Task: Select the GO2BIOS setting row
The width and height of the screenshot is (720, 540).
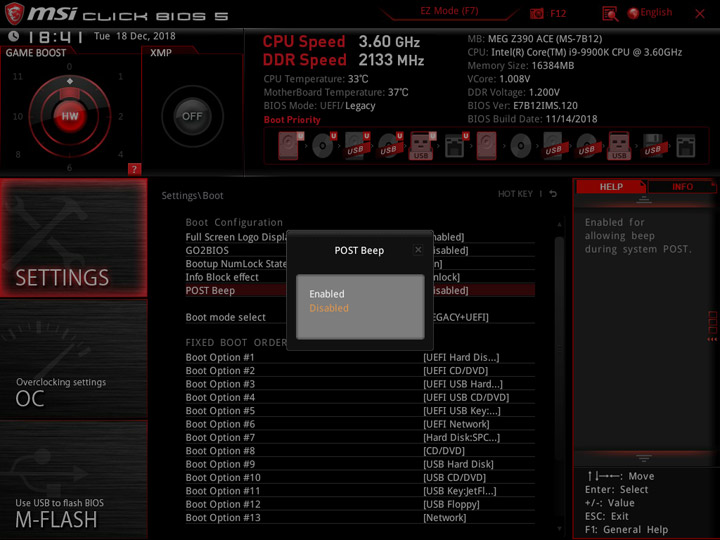Action: point(360,250)
